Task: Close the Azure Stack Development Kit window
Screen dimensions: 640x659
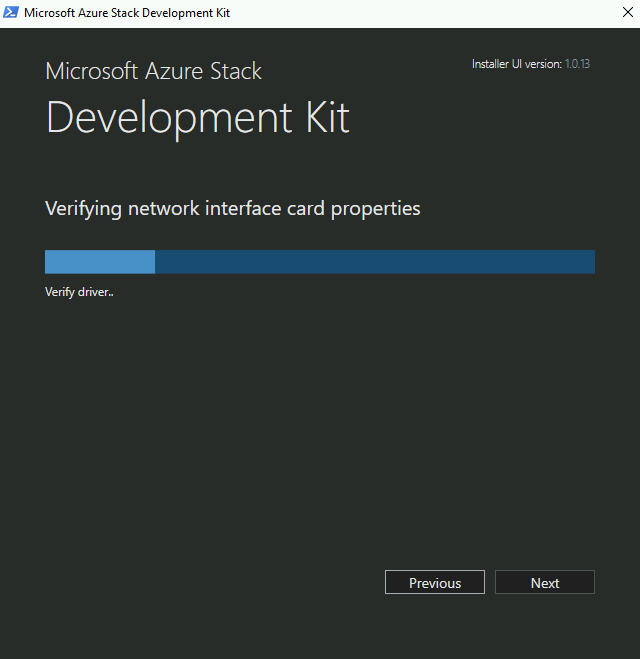Action: click(627, 12)
